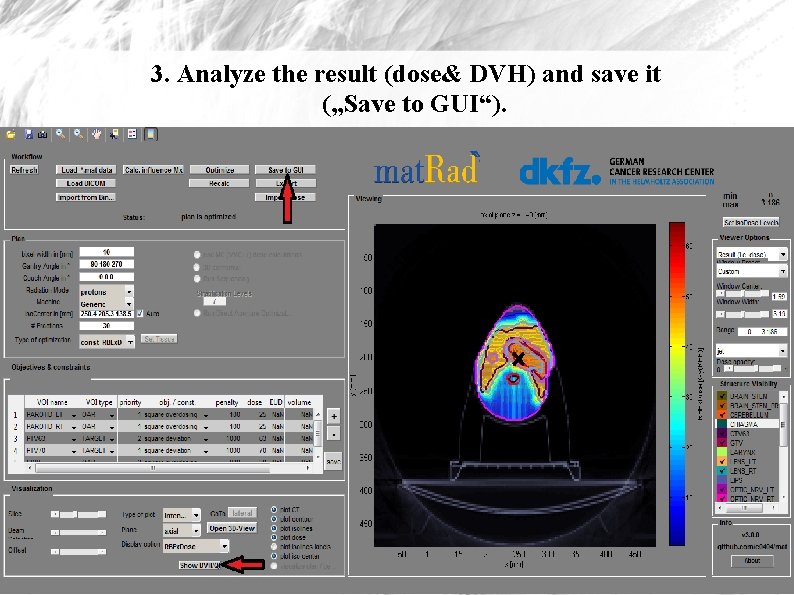The height and width of the screenshot is (595, 794).
Task: Remove objective row with minus button
Action: tap(334, 434)
